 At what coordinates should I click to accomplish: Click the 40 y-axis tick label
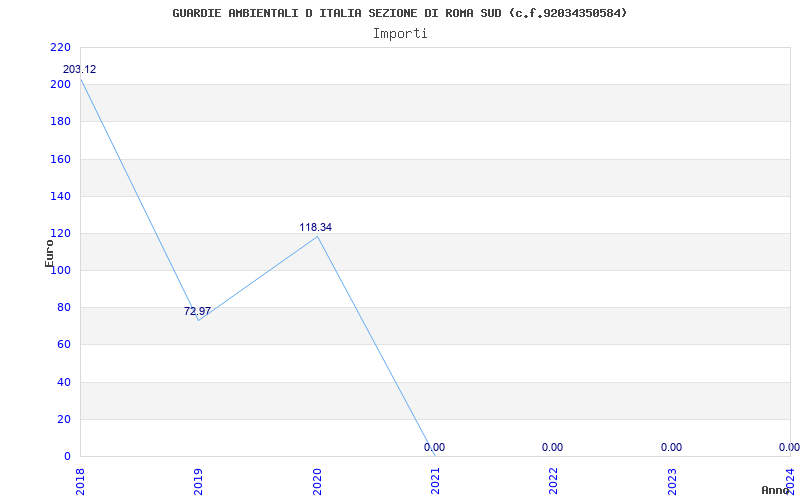[x=63, y=382]
